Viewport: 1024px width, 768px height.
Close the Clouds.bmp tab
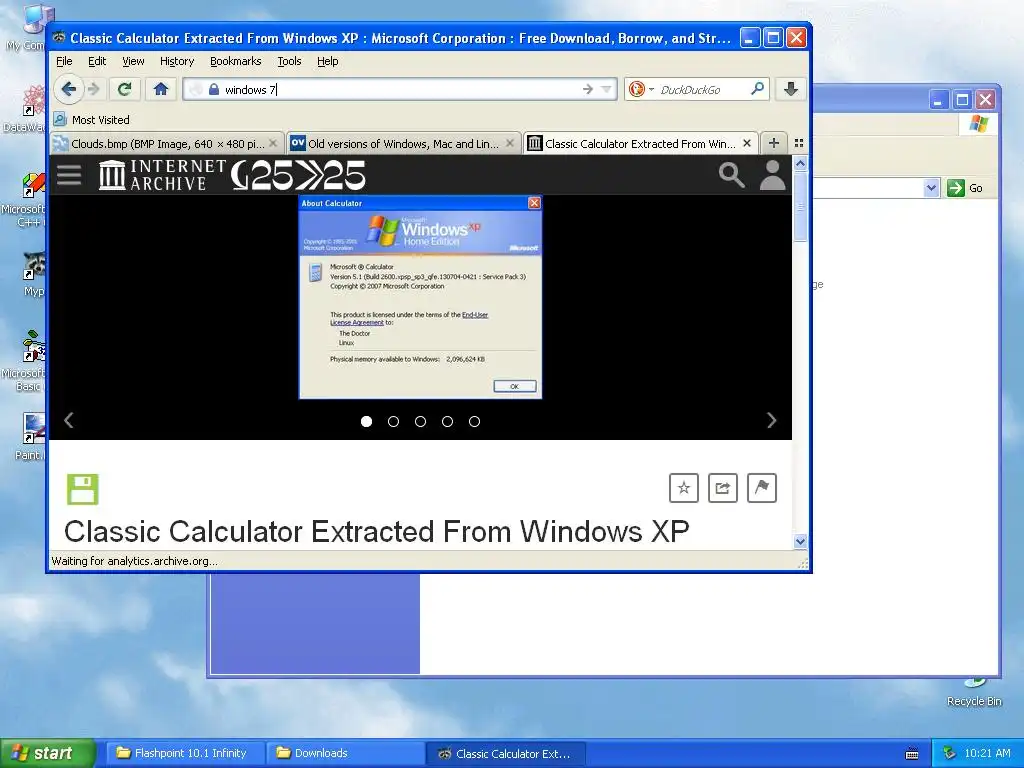pos(273,143)
